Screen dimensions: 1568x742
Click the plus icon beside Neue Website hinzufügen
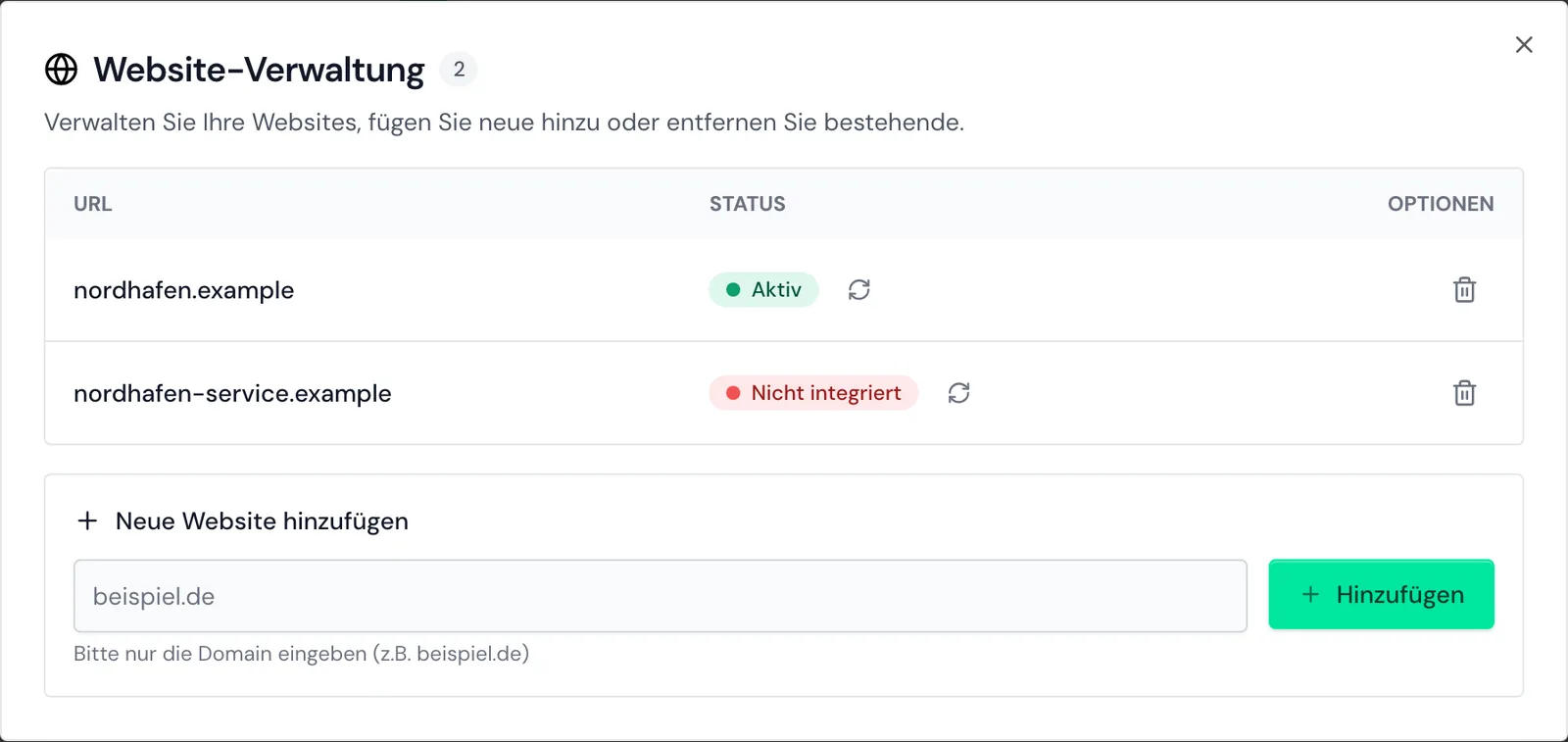pyautogui.click(x=87, y=520)
